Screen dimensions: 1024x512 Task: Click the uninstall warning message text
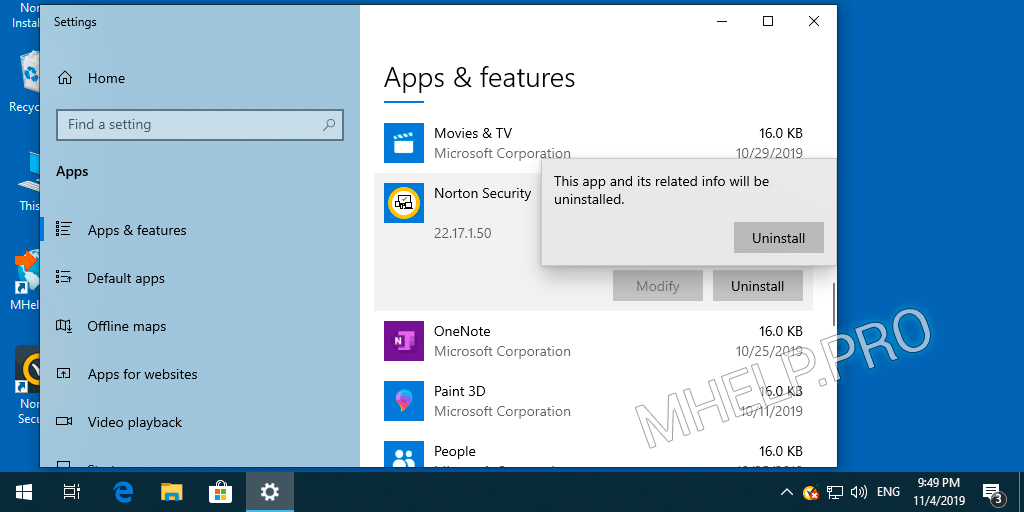coord(662,190)
